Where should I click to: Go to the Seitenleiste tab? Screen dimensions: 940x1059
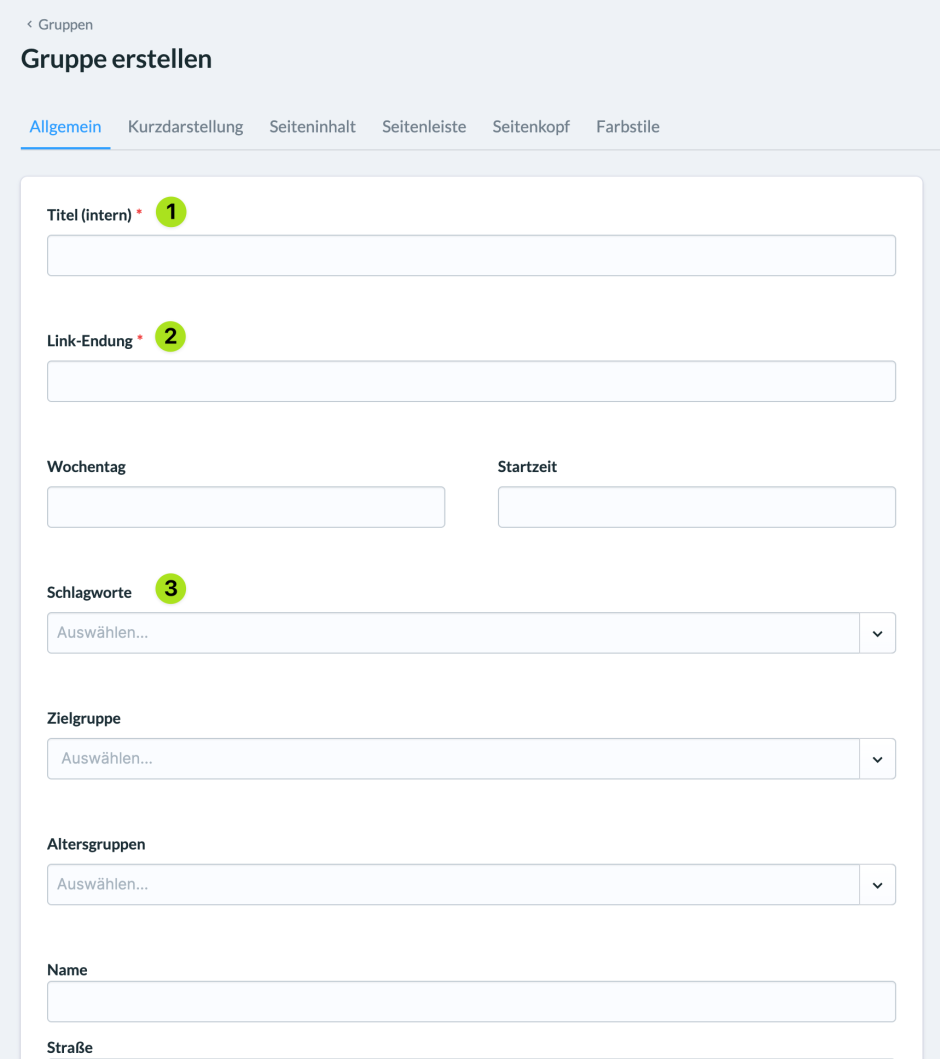424,126
